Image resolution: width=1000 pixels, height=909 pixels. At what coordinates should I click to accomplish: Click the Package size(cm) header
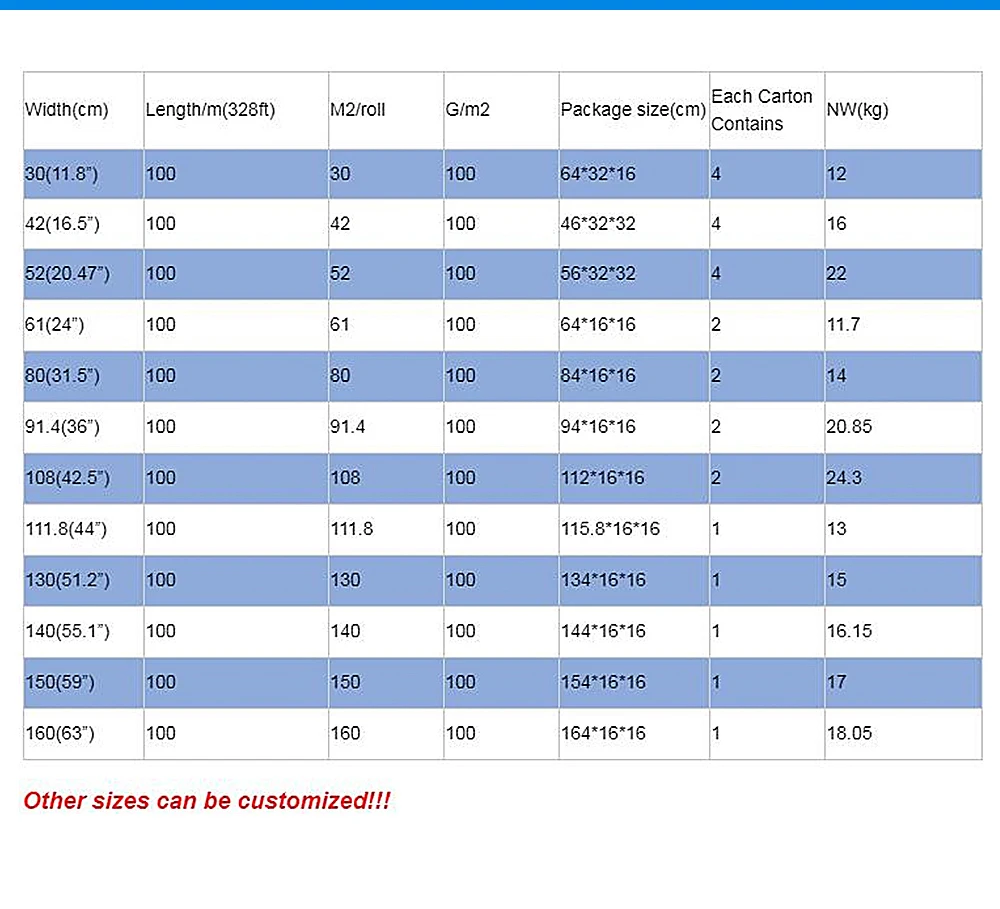tap(633, 110)
